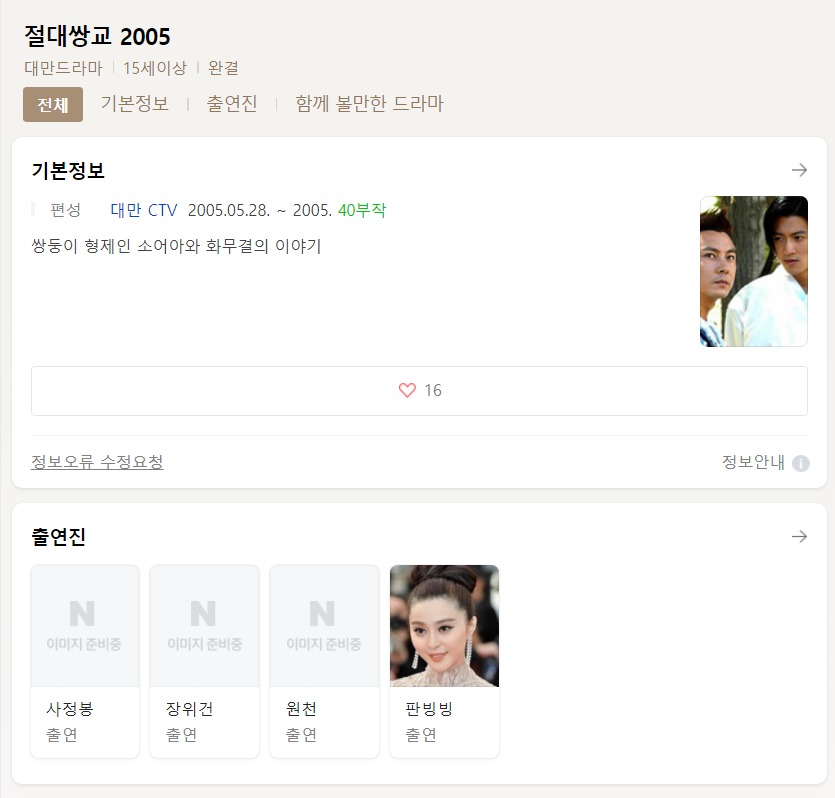Click the 정보안내 text link

[x=753, y=462]
